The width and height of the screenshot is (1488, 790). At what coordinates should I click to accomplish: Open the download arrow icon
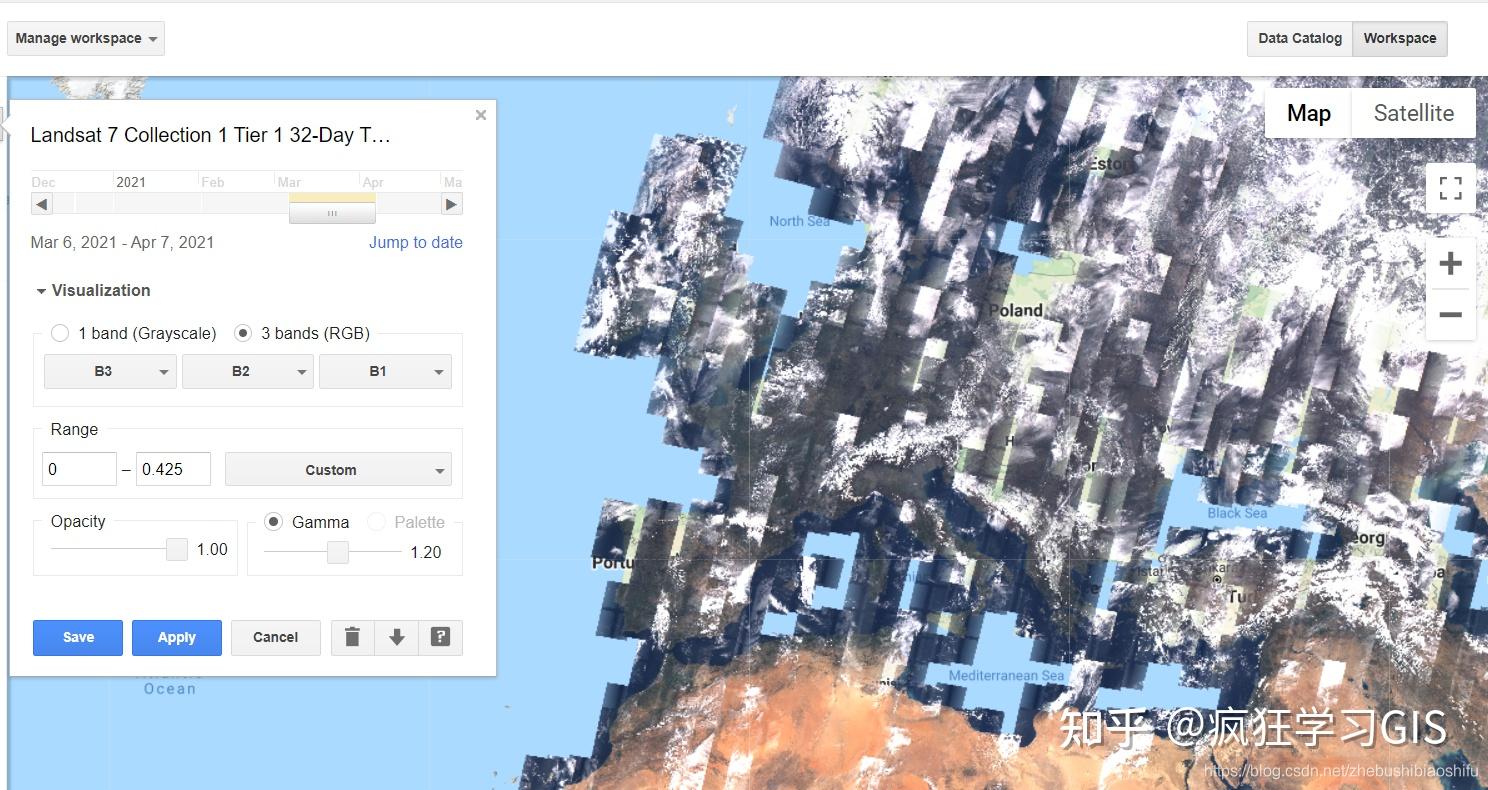(396, 637)
